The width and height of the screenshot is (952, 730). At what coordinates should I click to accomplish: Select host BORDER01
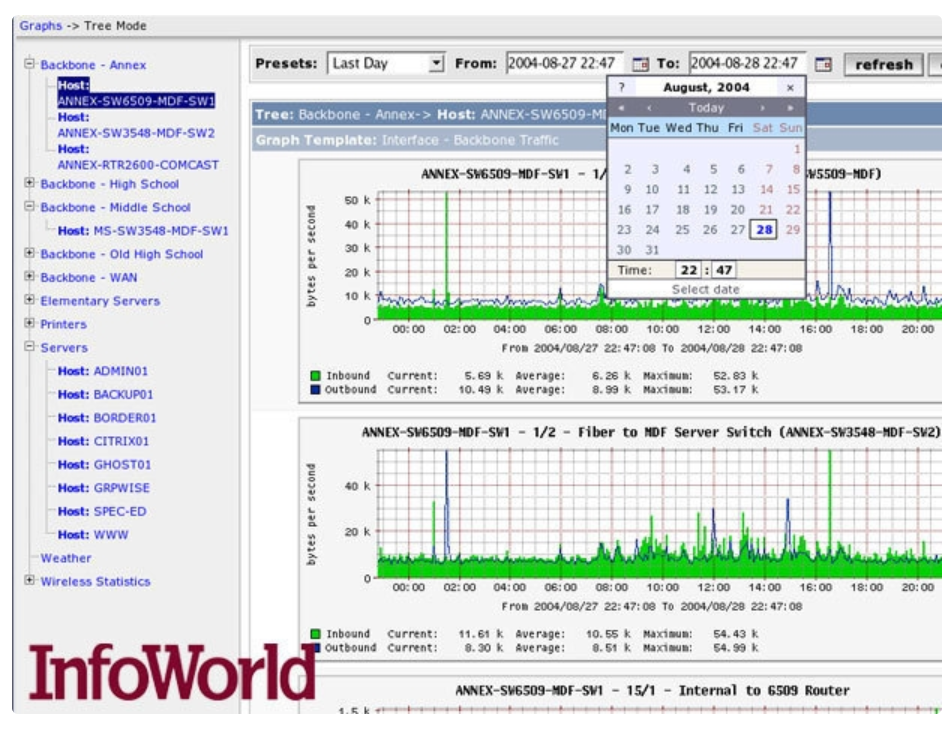tap(107, 418)
